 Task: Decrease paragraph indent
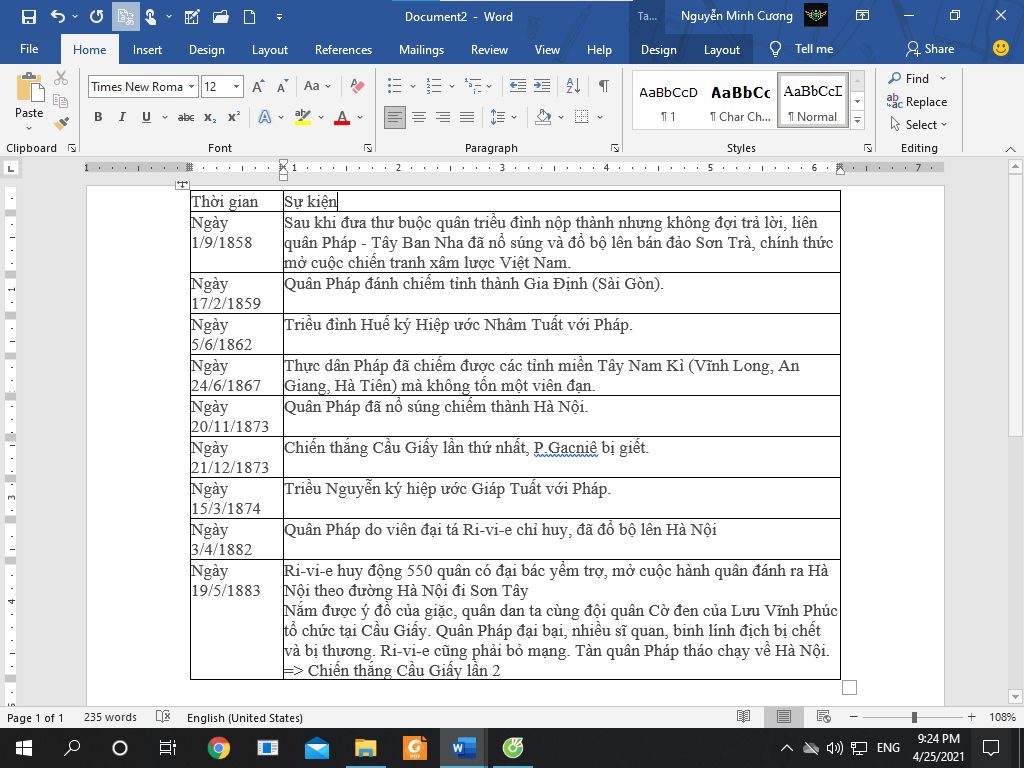(x=518, y=86)
